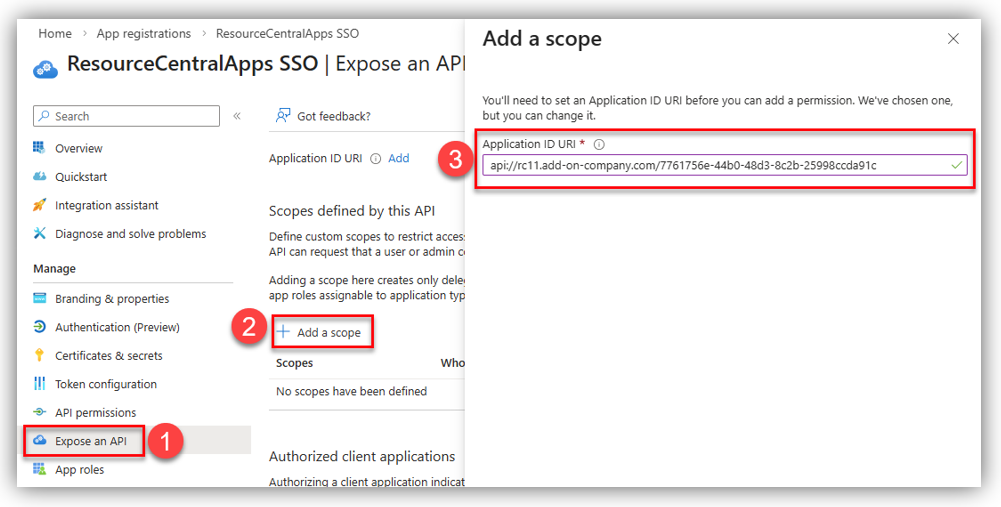The width and height of the screenshot is (1001, 507).
Task: Click the Scopes column header
Action: point(294,363)
